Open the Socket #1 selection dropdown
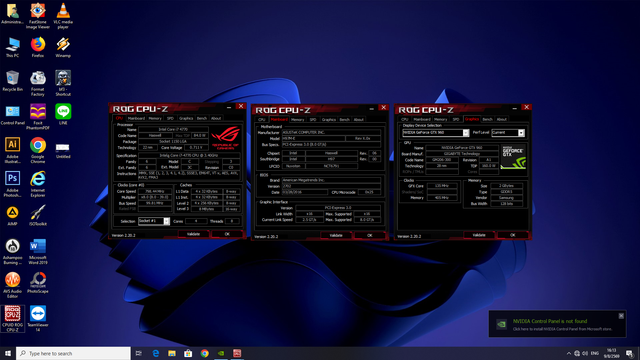Viewport: 640px width, 360px height. pos(154,221)
